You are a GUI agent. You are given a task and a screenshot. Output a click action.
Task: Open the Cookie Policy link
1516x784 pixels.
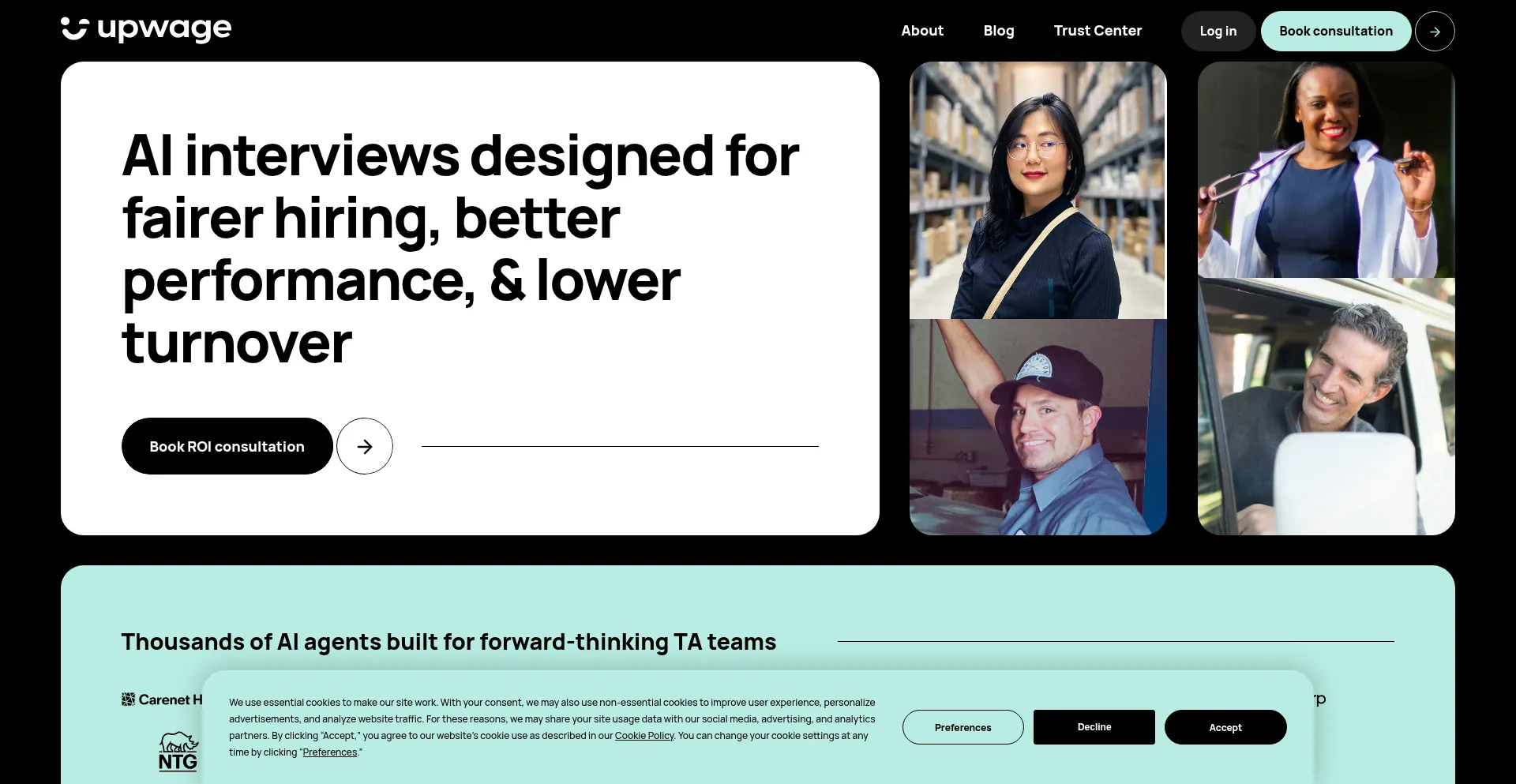pyautogui.click(x=644, y=736)
